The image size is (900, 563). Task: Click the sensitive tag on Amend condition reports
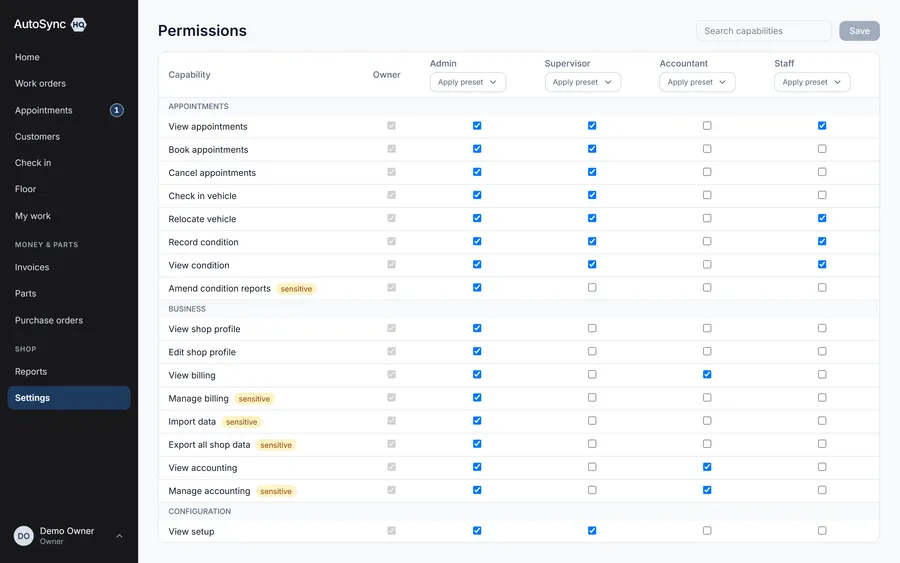click(296, 289)
